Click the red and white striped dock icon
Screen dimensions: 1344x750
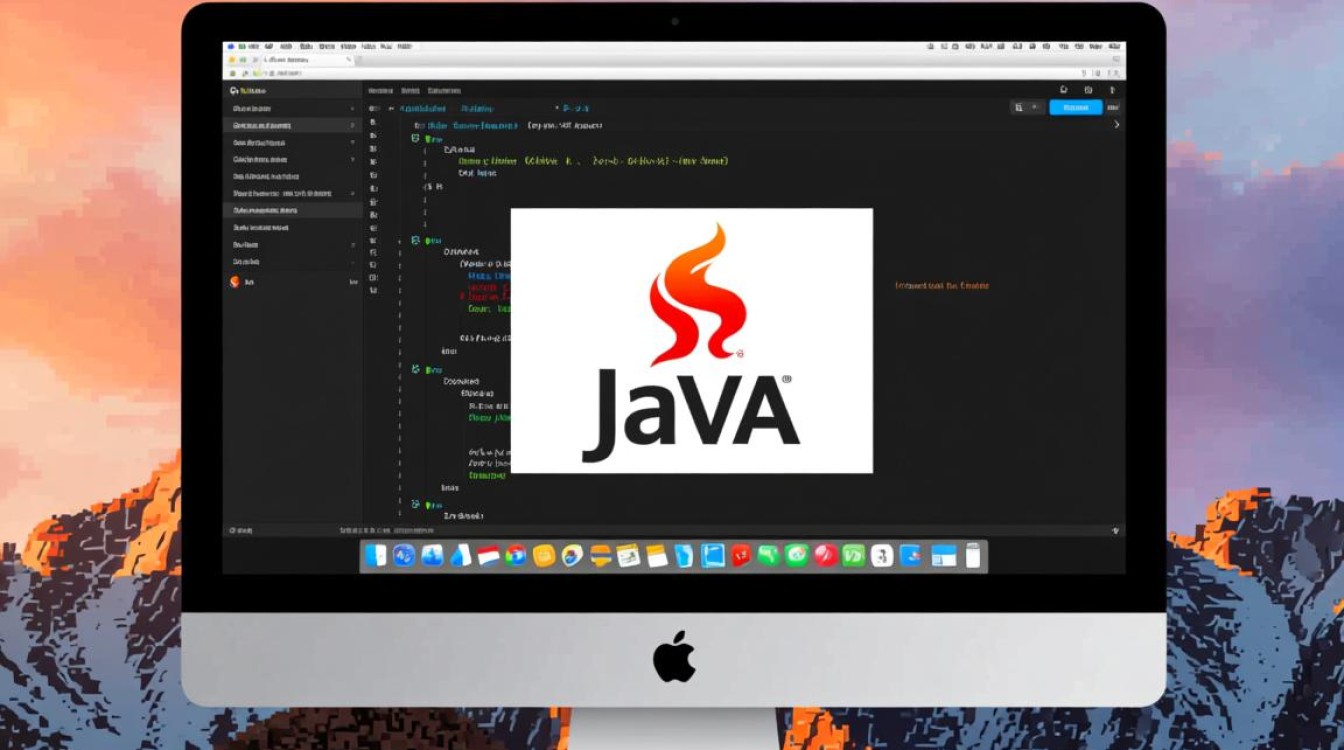click(x=488, y=556)
